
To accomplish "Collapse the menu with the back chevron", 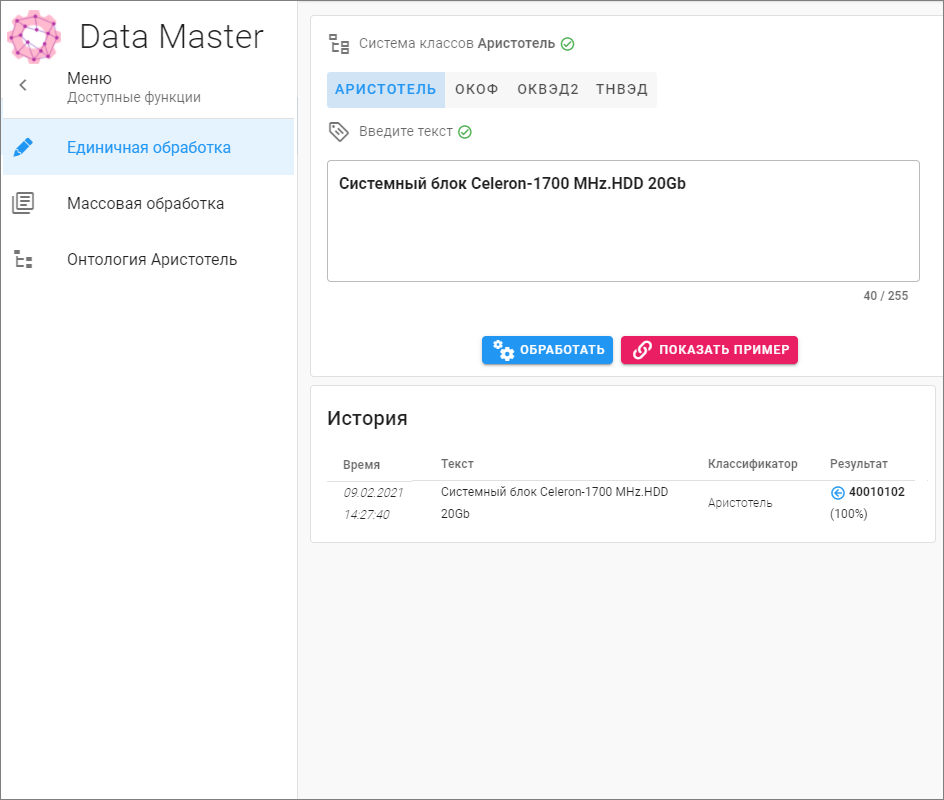I will click(x=23, y=86).
